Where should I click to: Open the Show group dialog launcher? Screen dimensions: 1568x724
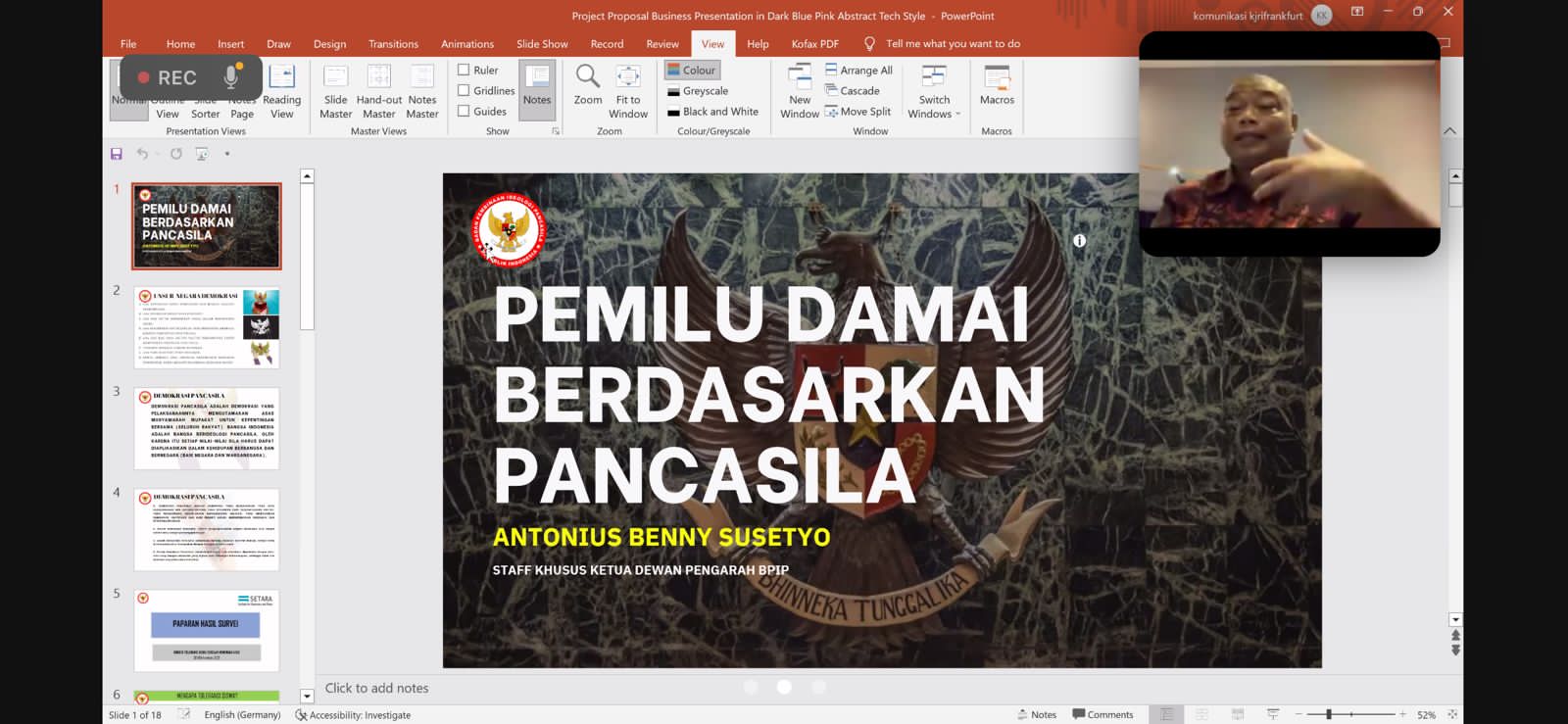(556, 131)
